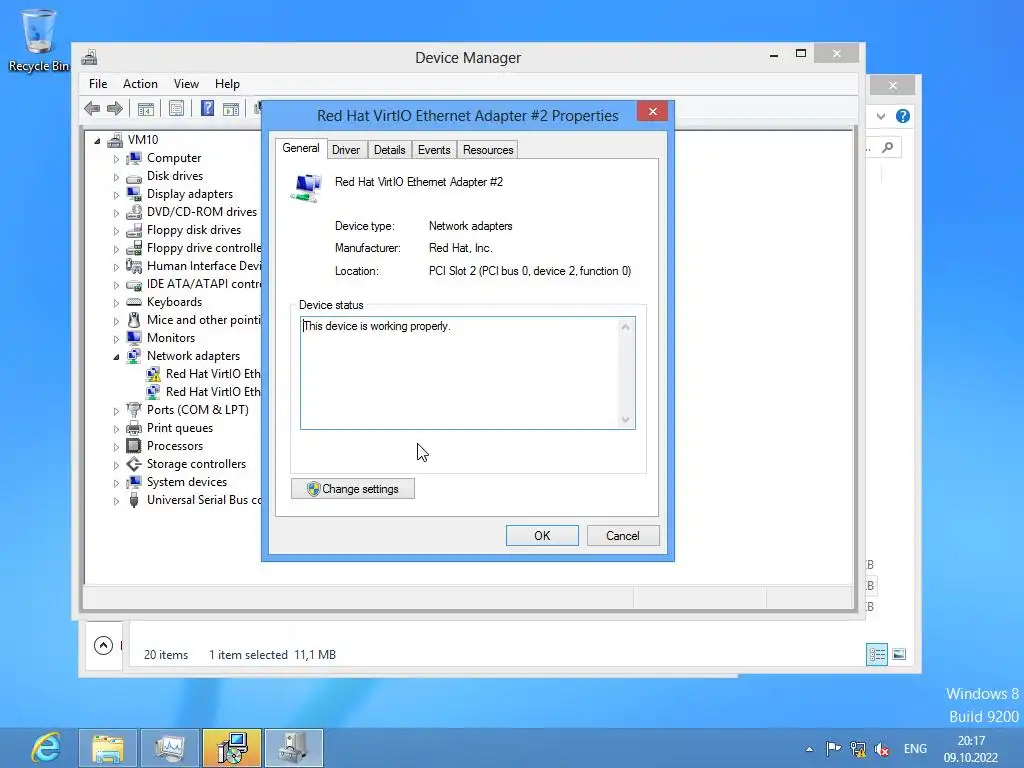The image size is (1024, 768).
Task: Select the Display adapters category icon
Action: [x=134, y=194]
